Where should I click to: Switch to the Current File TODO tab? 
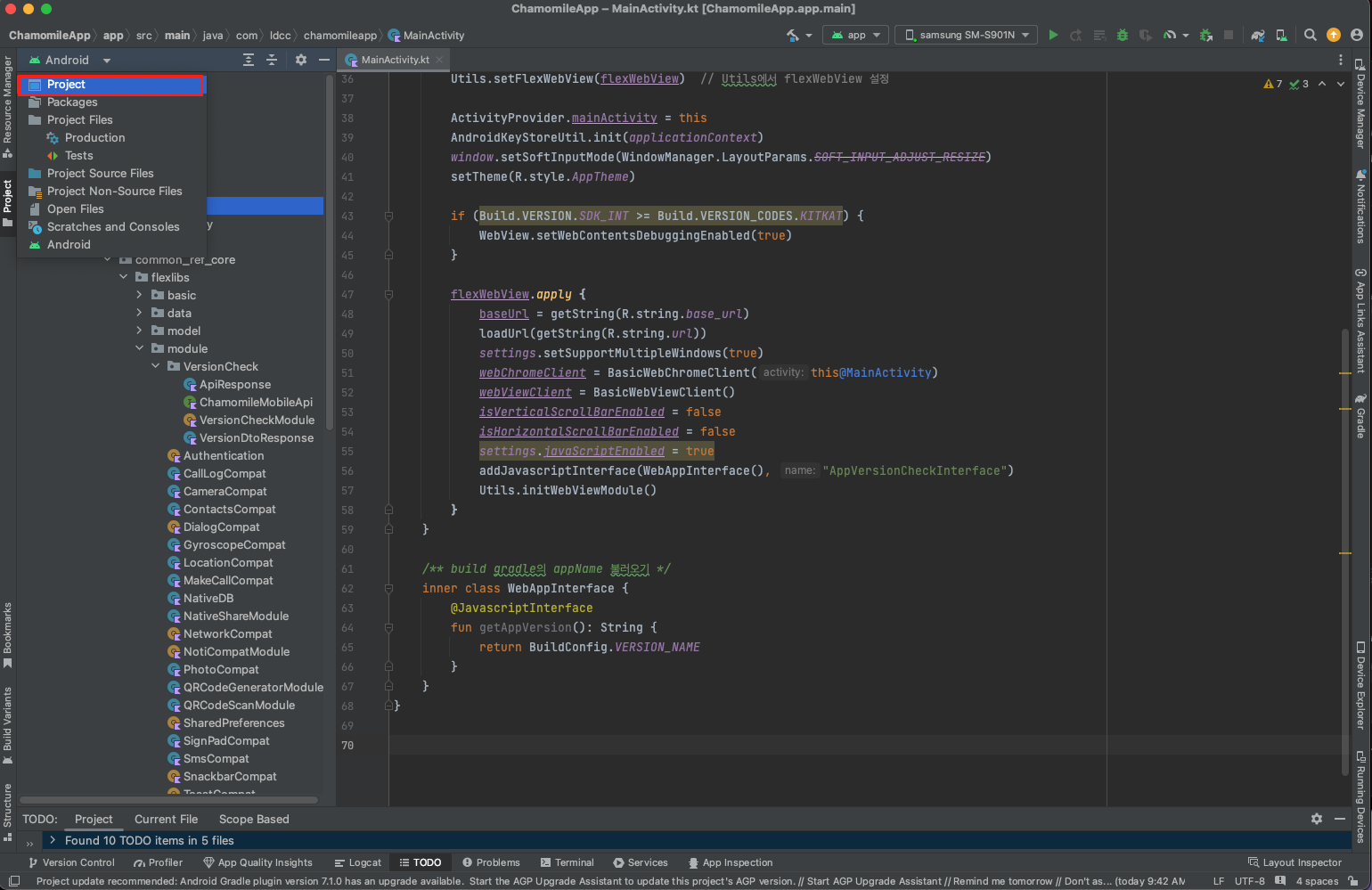166,819
